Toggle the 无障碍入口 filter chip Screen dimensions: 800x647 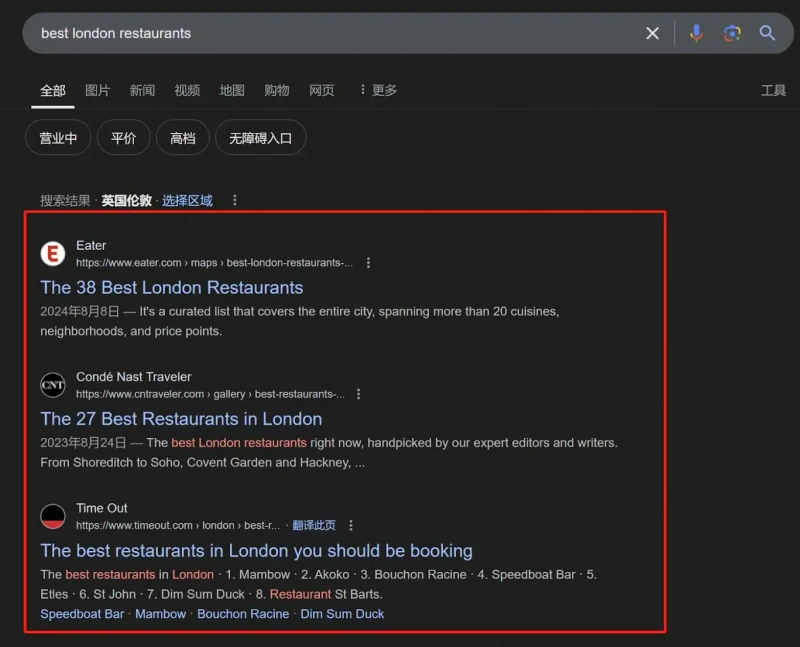[261, 138]
